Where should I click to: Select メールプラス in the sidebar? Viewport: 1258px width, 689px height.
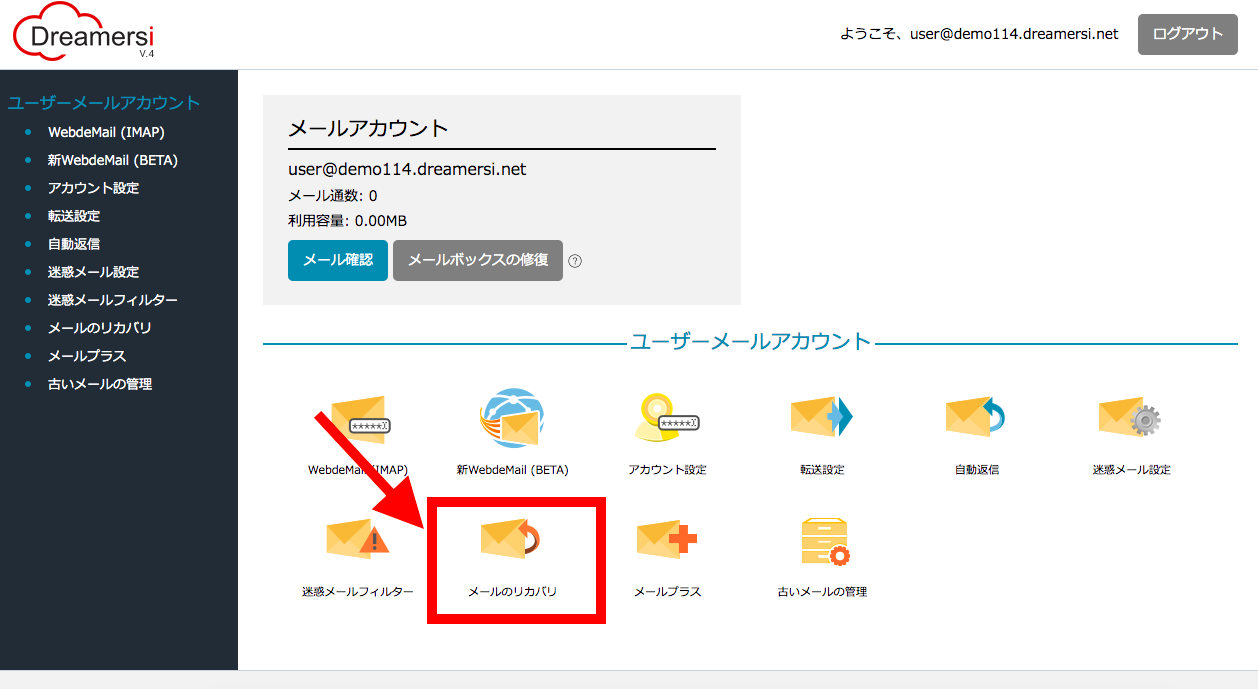87,356
